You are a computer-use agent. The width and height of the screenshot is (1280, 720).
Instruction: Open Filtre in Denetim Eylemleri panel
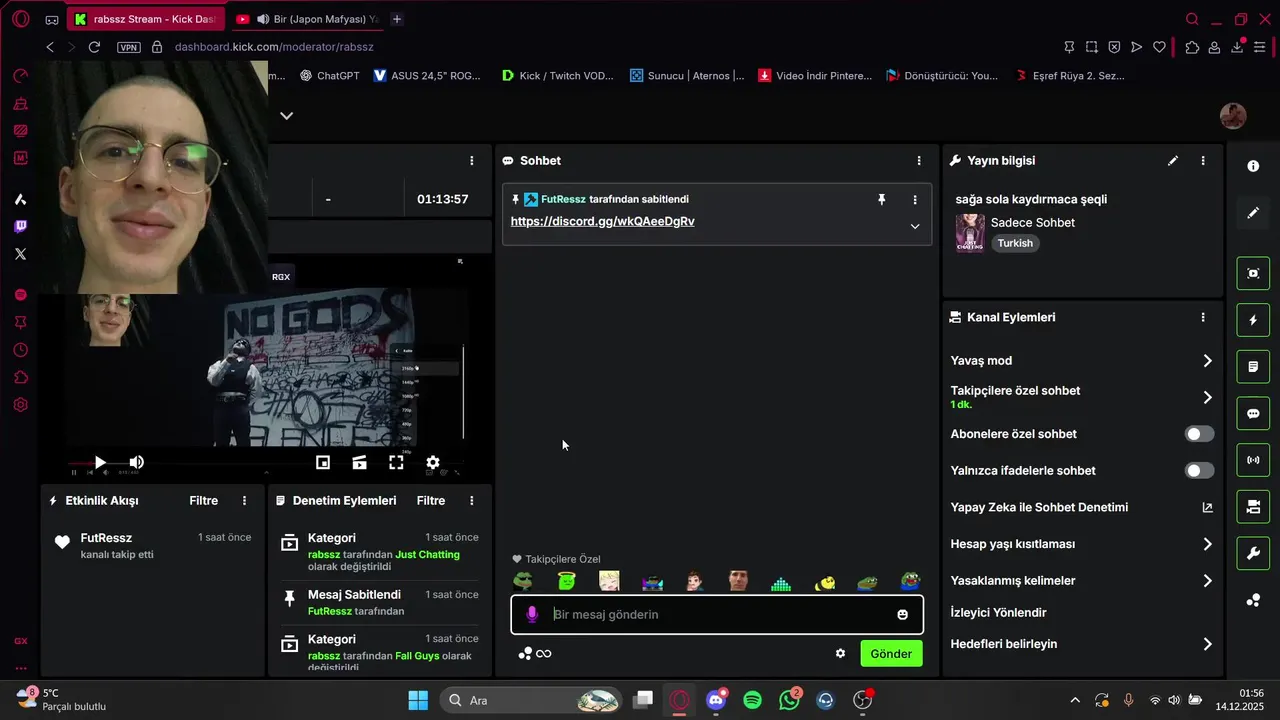point(431,500)
